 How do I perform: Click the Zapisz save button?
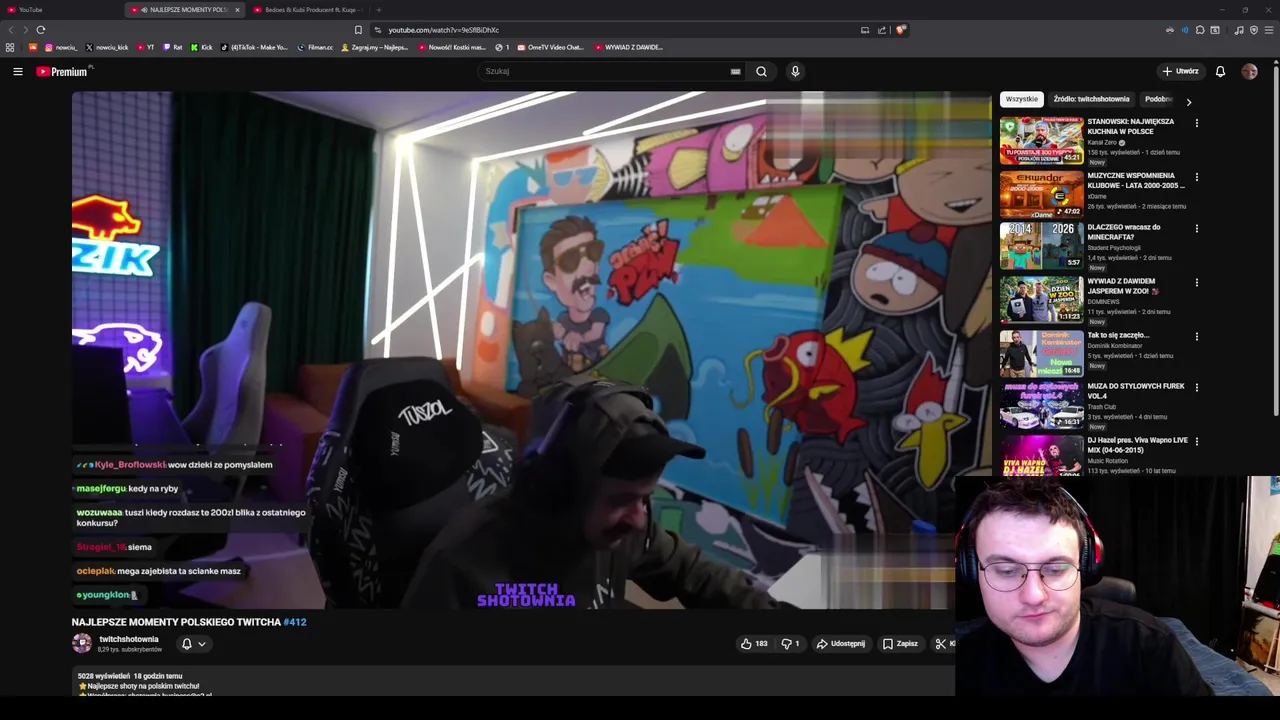(x=900, y=644)
